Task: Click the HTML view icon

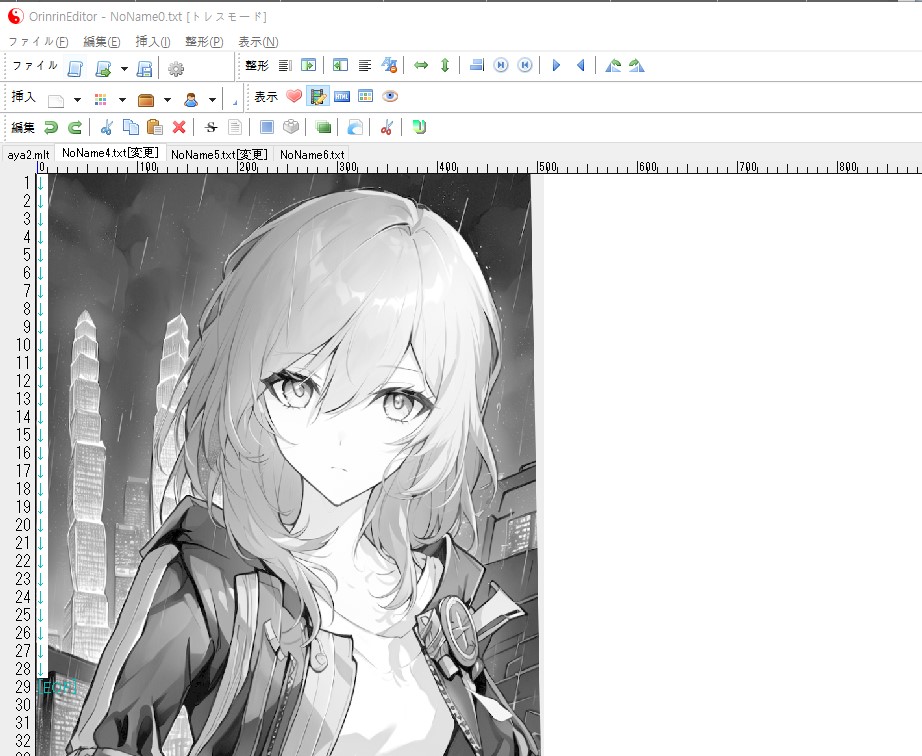Action: click(x=342, y=97)
